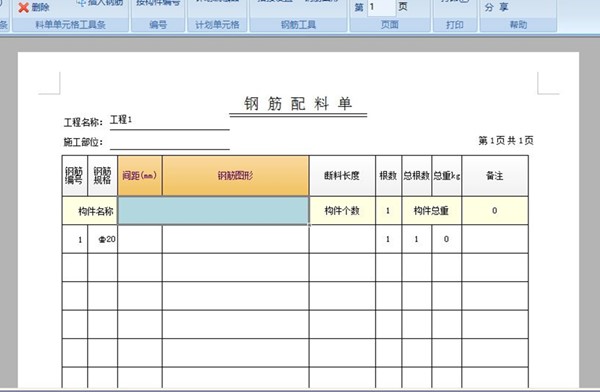
Task: Click the red X delete icon
Action: tap(23, 7)
